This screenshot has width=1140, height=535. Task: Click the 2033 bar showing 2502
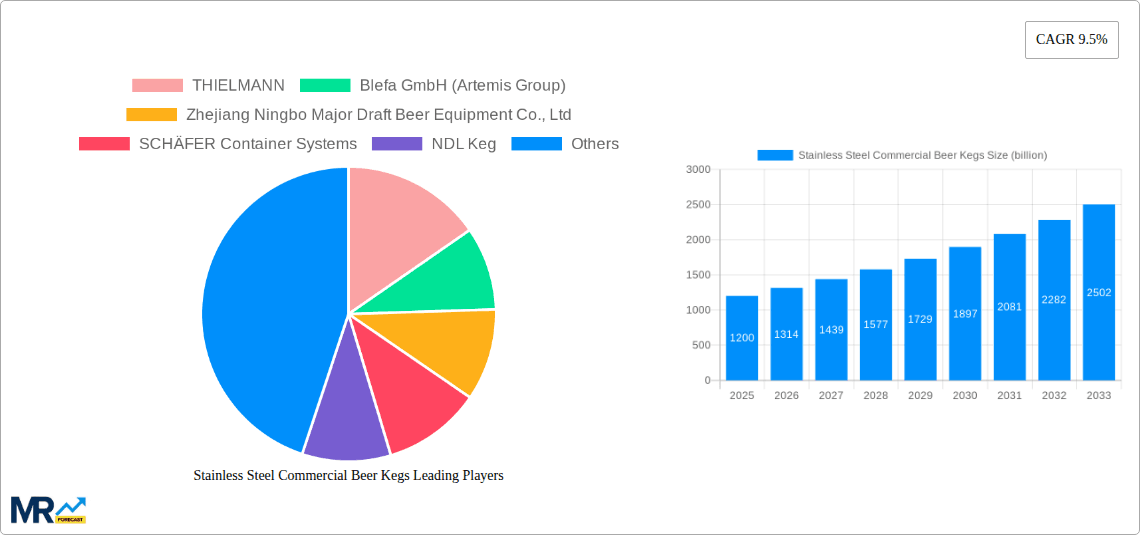(x=1099, y=292)
